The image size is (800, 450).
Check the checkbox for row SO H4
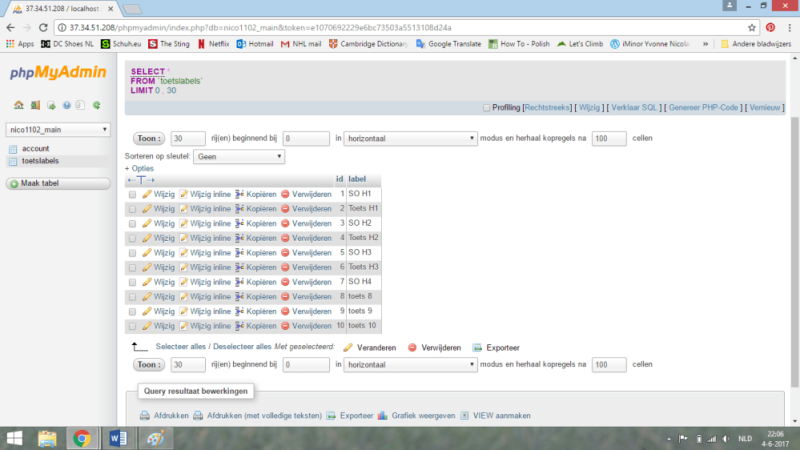coord(133,282)
